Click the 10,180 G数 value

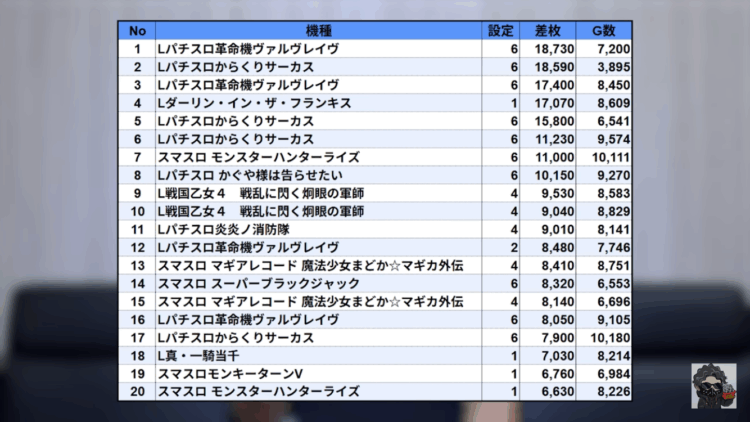pyautogui.click(x=610, y=337)
